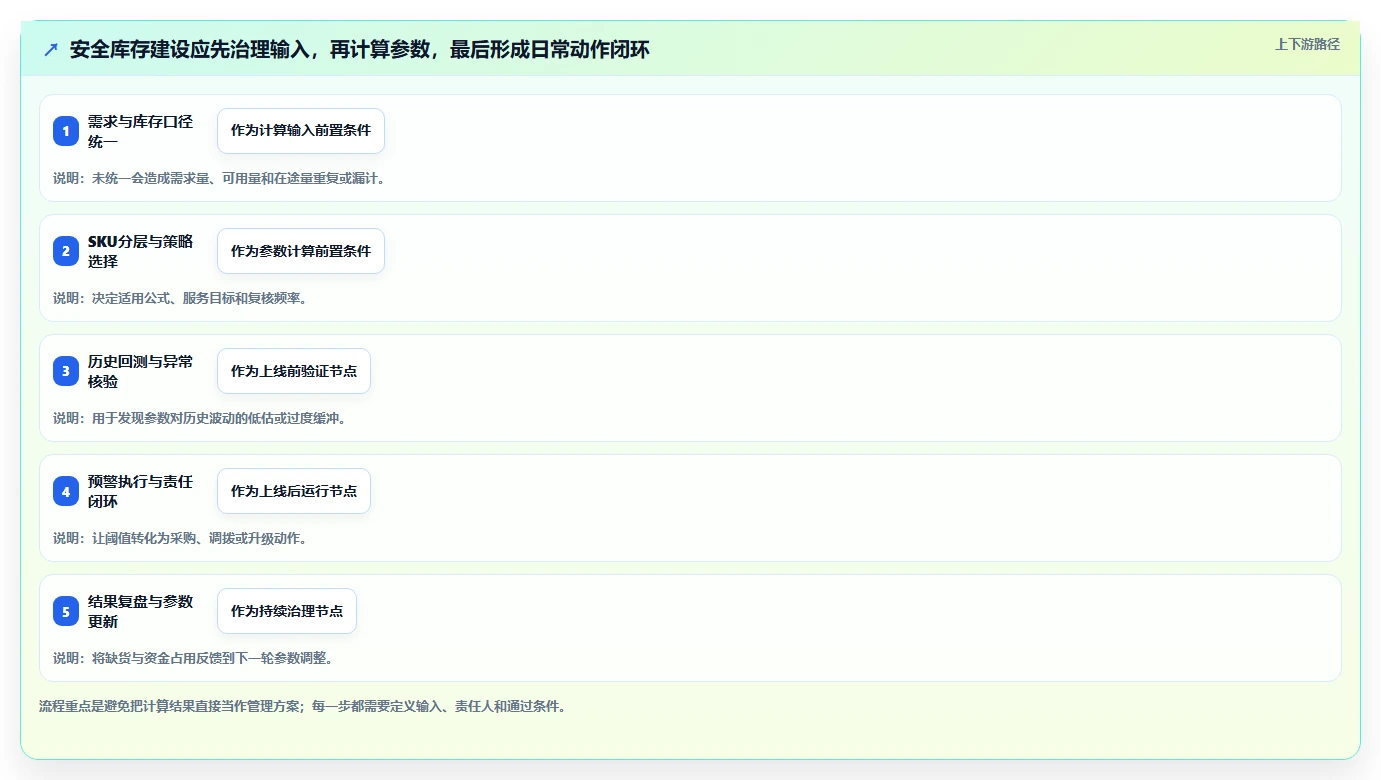Click the arrow icon beside the header title
Image resolution: width=1381 pixels, height=780 pixels.
pyautogui.click(x=51, y=49)
